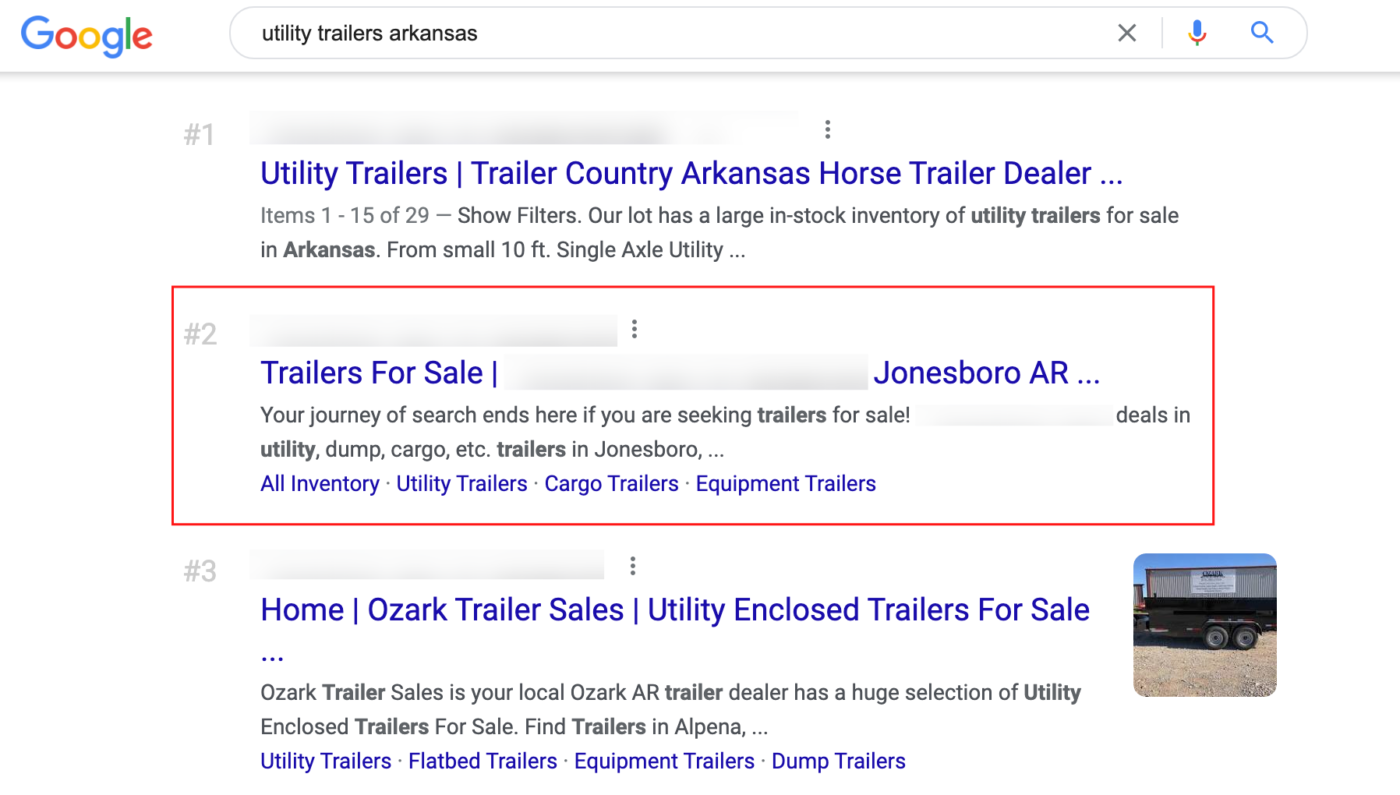
Task: Open three-dot menu for result #3
Action: [633, 566]
